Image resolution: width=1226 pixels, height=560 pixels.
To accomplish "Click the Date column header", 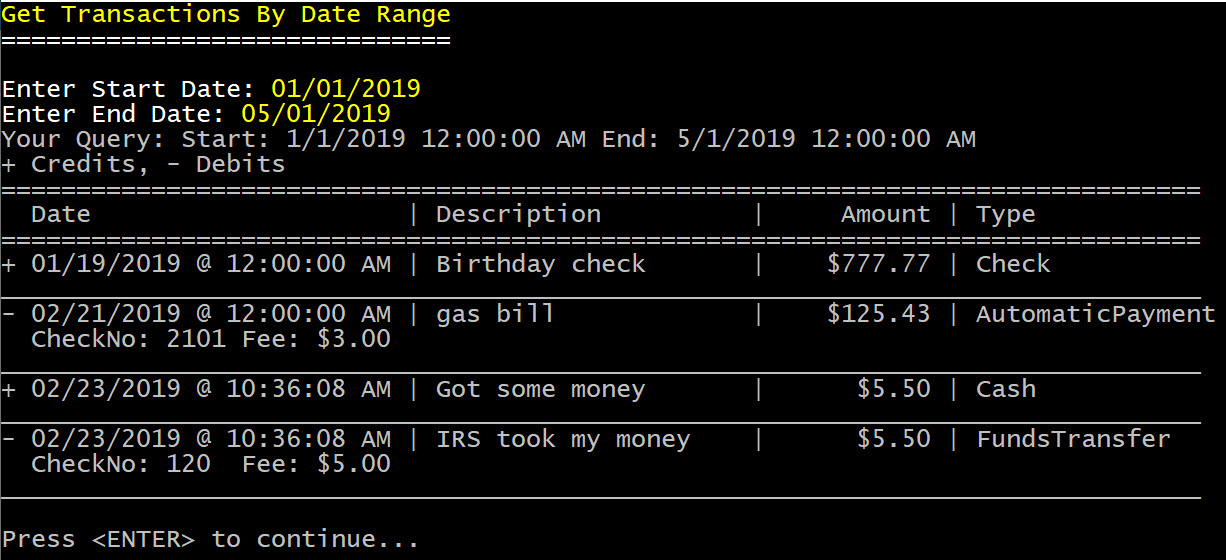I will point(61,214).
